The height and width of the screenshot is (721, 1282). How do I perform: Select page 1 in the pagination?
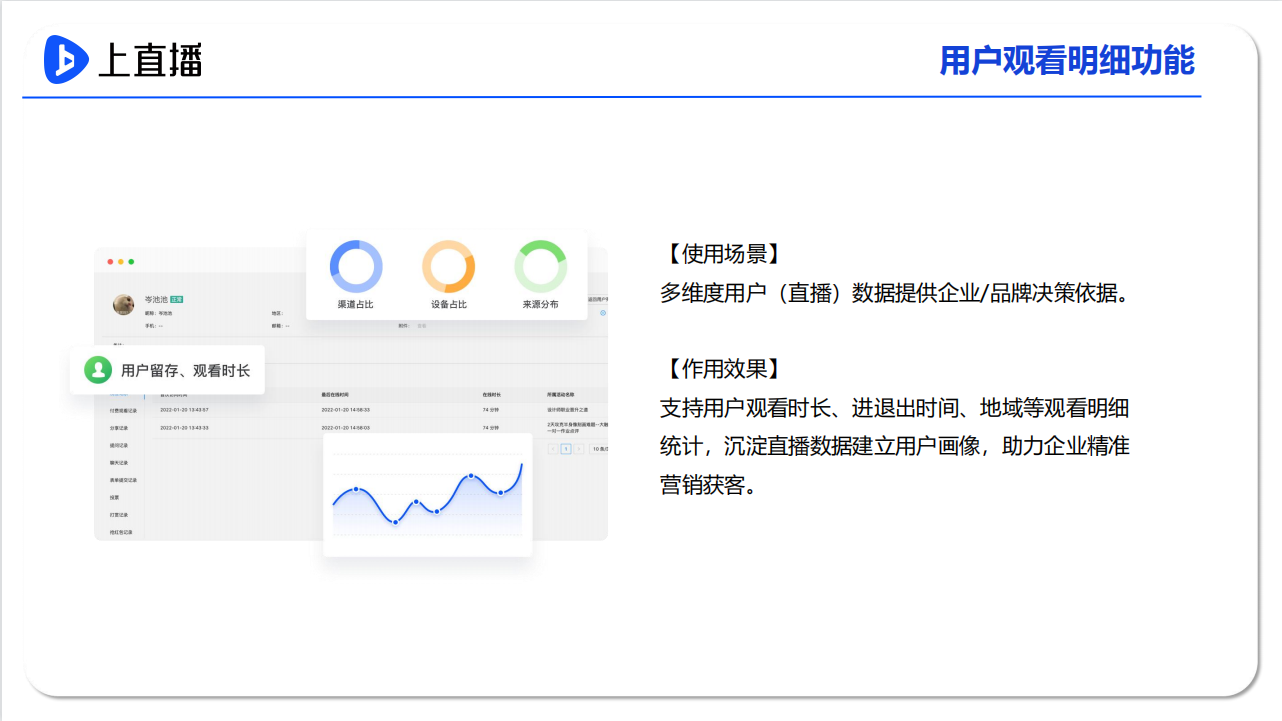click(565, 449)
